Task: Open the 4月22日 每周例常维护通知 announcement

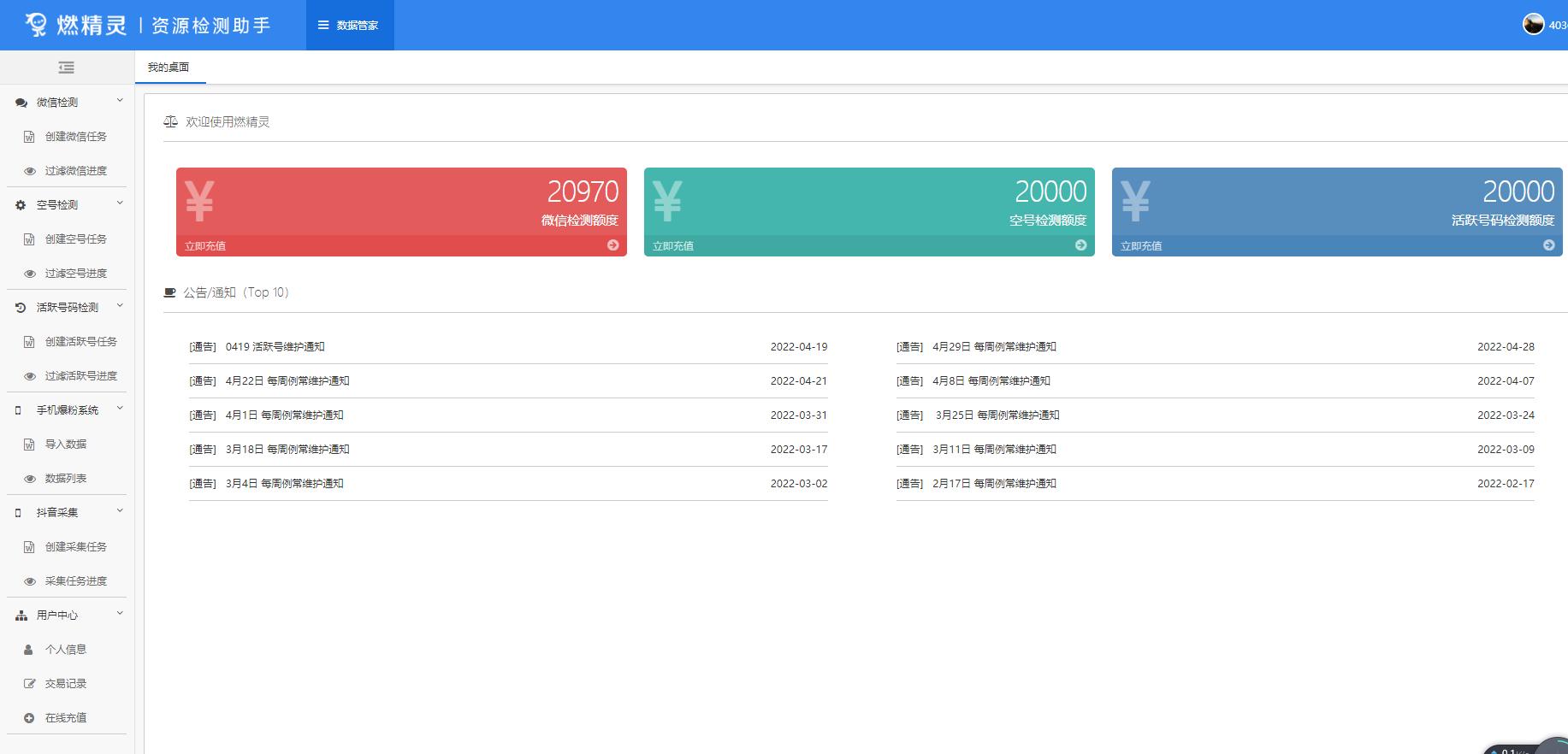Action: [x=287, y=381]
